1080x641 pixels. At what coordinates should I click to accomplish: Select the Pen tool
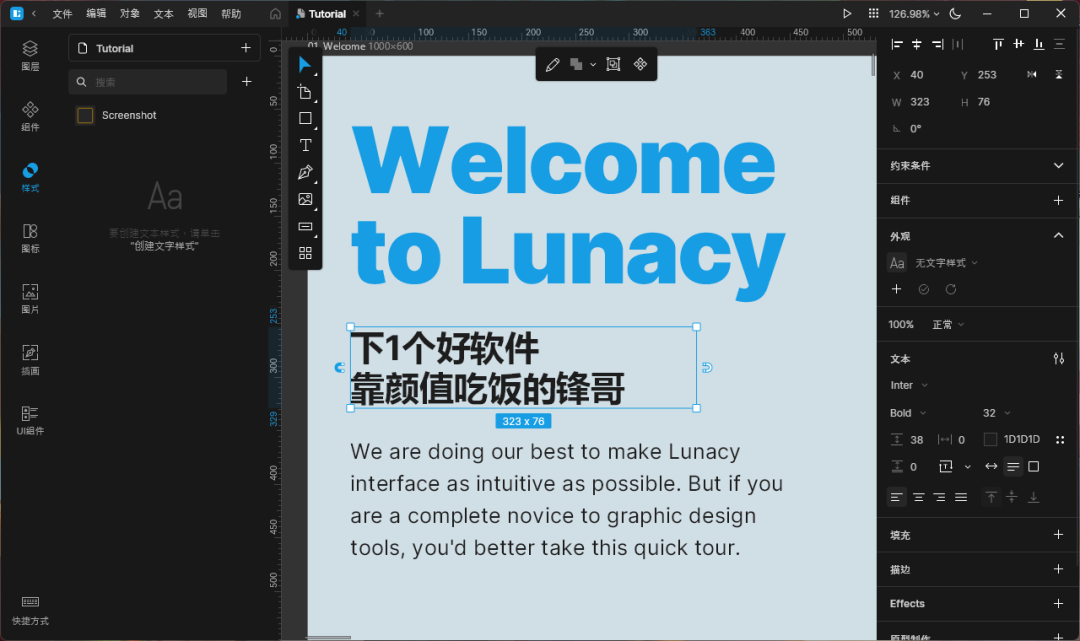coord(305,172)
